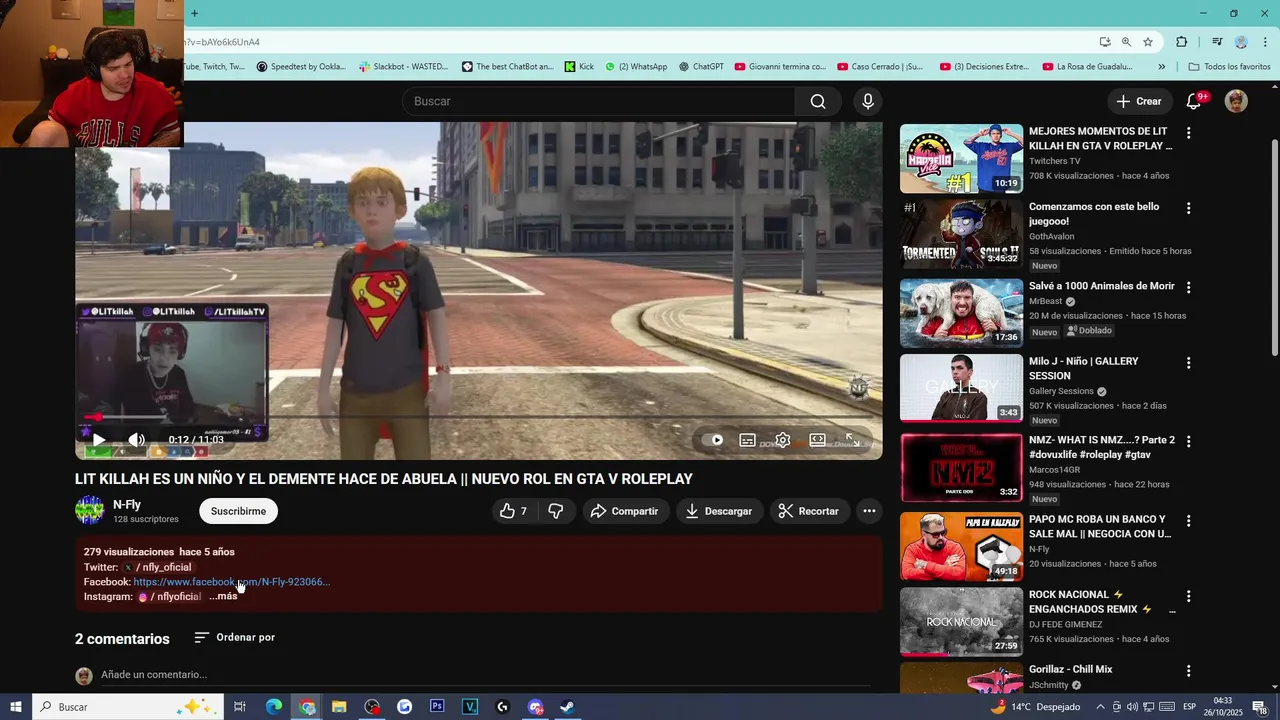
Task: Open Windows Start menu
Action: [x=16, y=707]
